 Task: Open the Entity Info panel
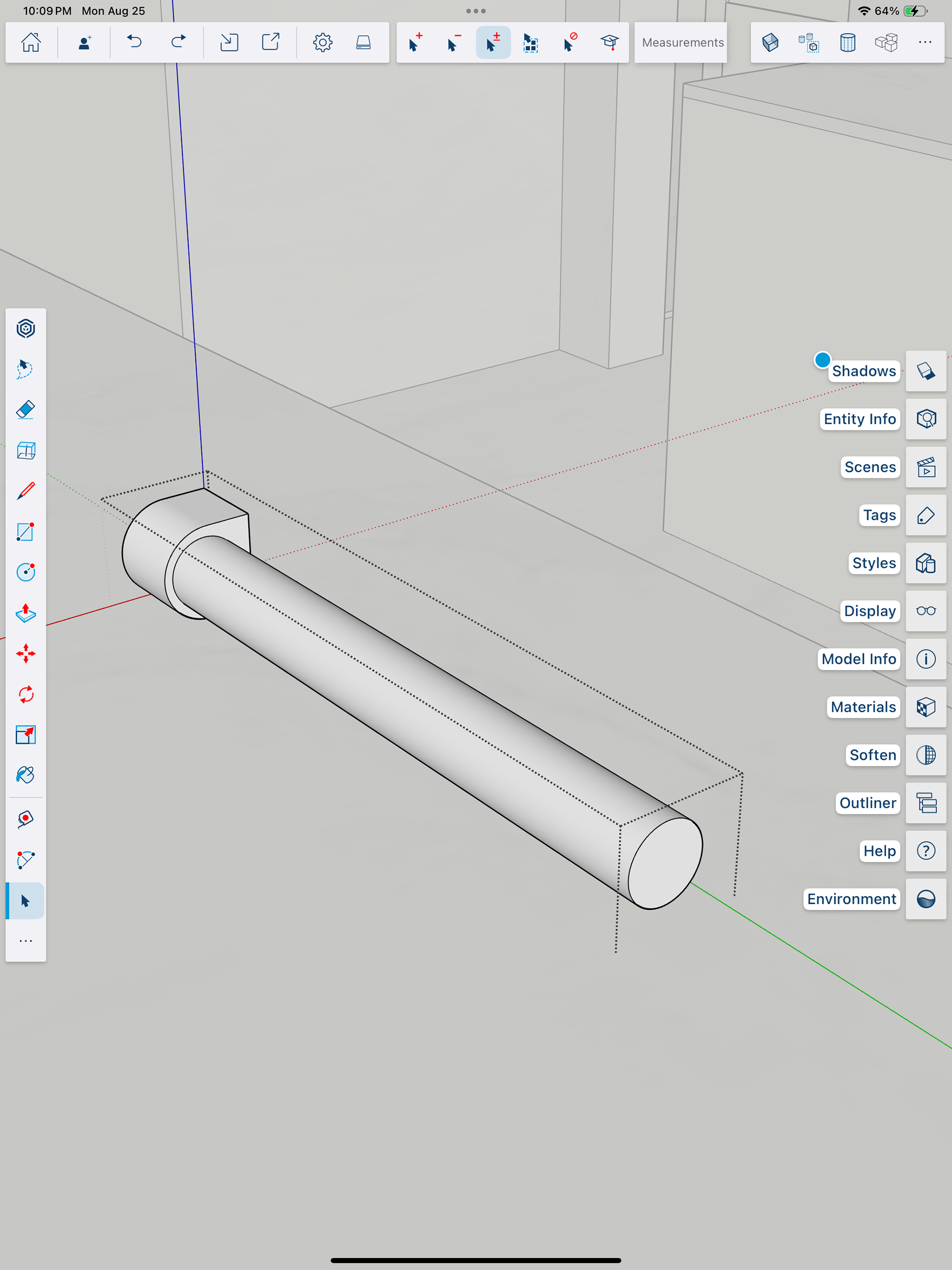point(926,419)
